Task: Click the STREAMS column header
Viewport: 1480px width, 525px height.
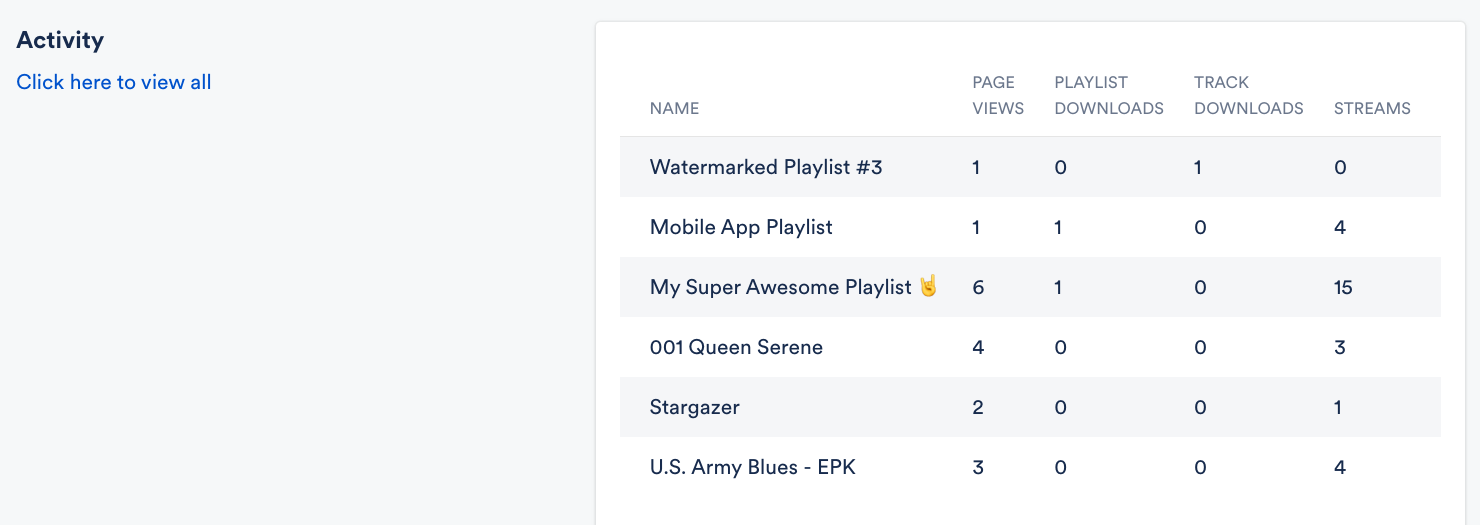Action: click(x=1372, y=108)
